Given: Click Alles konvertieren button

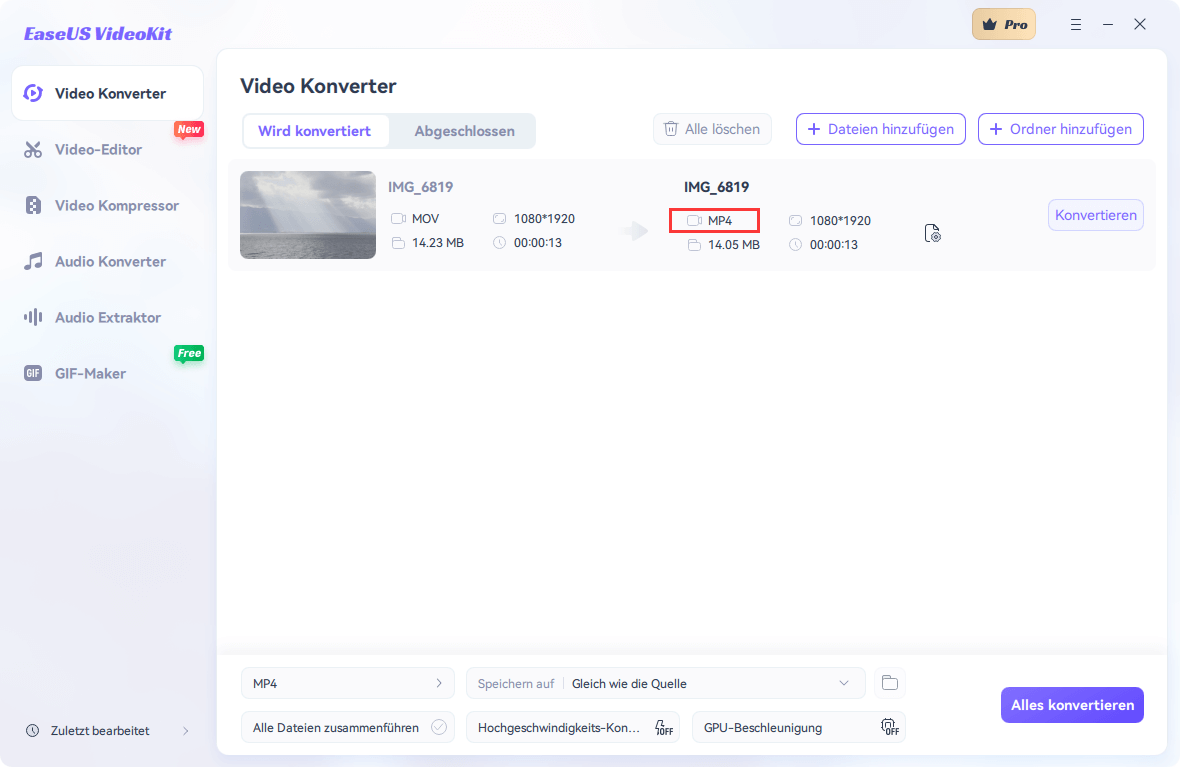Looking at the screenshot, I should [1072, 705].
